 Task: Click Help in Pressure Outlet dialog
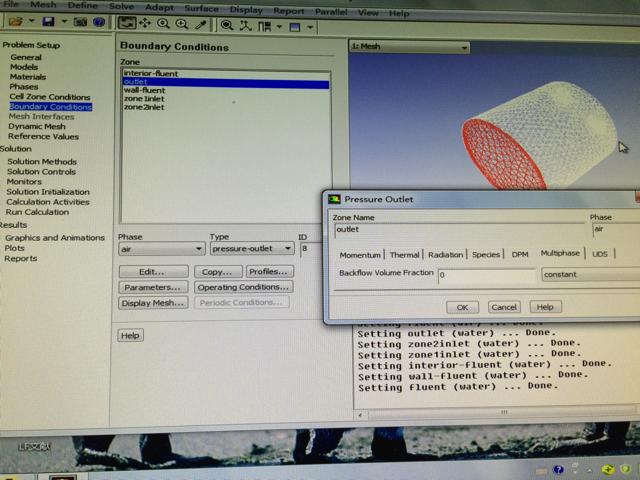point(545,307)
